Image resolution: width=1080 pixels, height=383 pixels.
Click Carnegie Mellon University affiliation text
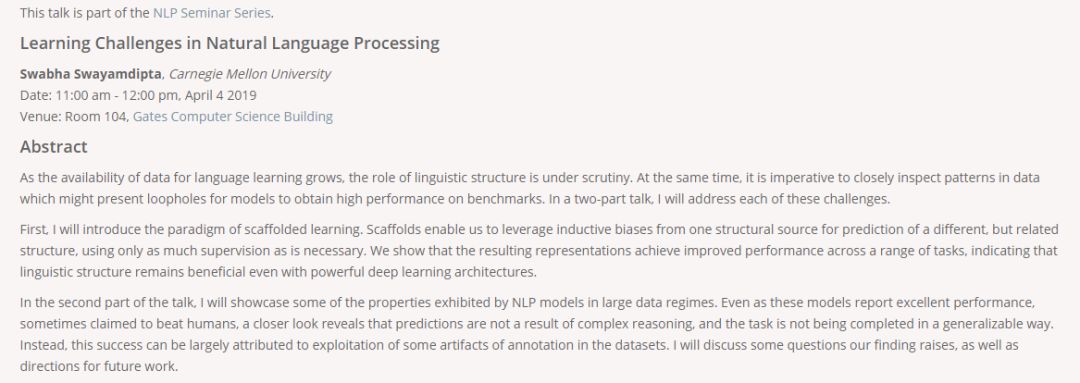tap(249, 74)
